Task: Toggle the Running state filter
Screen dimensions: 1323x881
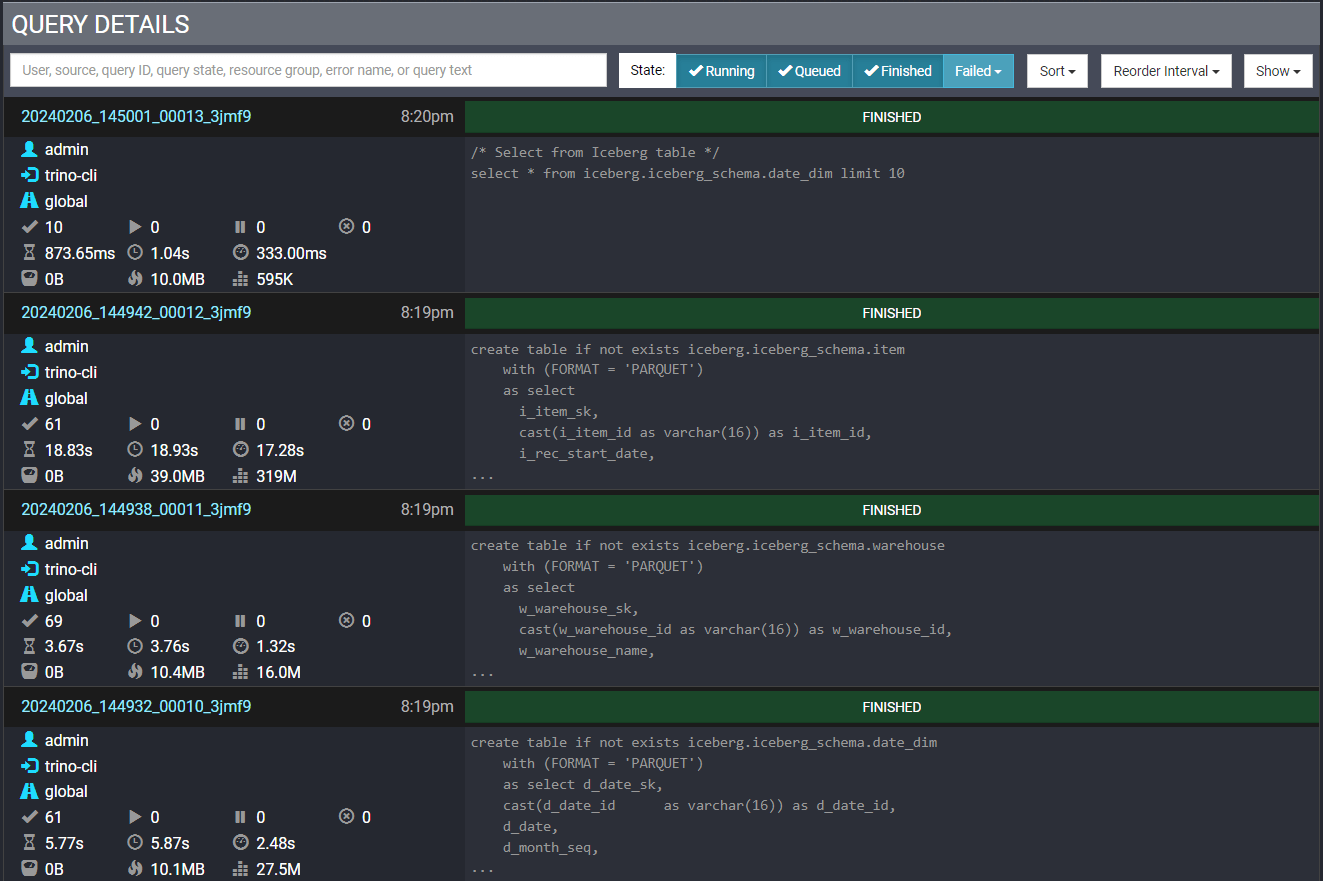Action: pos(721,71)
